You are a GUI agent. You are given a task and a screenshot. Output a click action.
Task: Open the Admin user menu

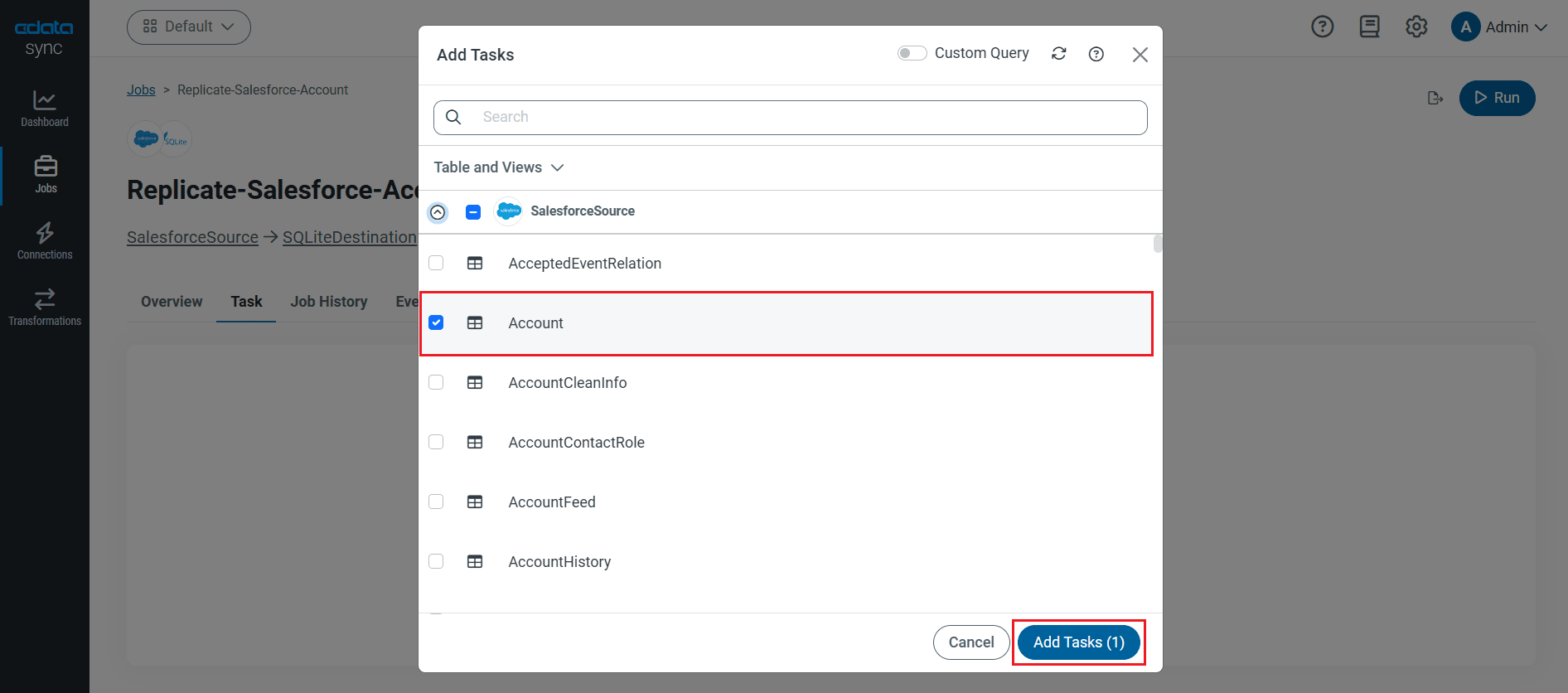(x=1499, y=27)
